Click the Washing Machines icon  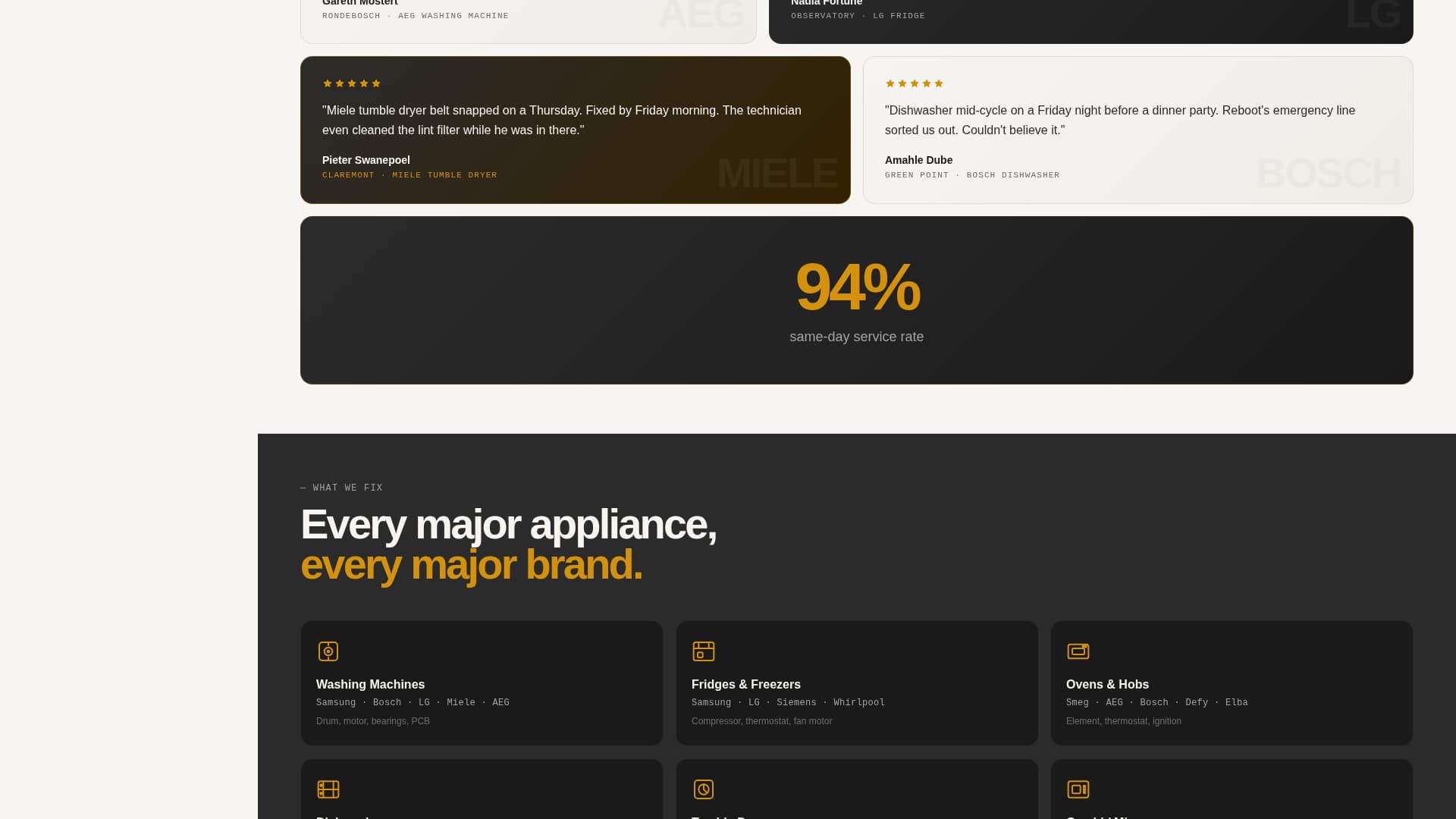pos(328,651)
